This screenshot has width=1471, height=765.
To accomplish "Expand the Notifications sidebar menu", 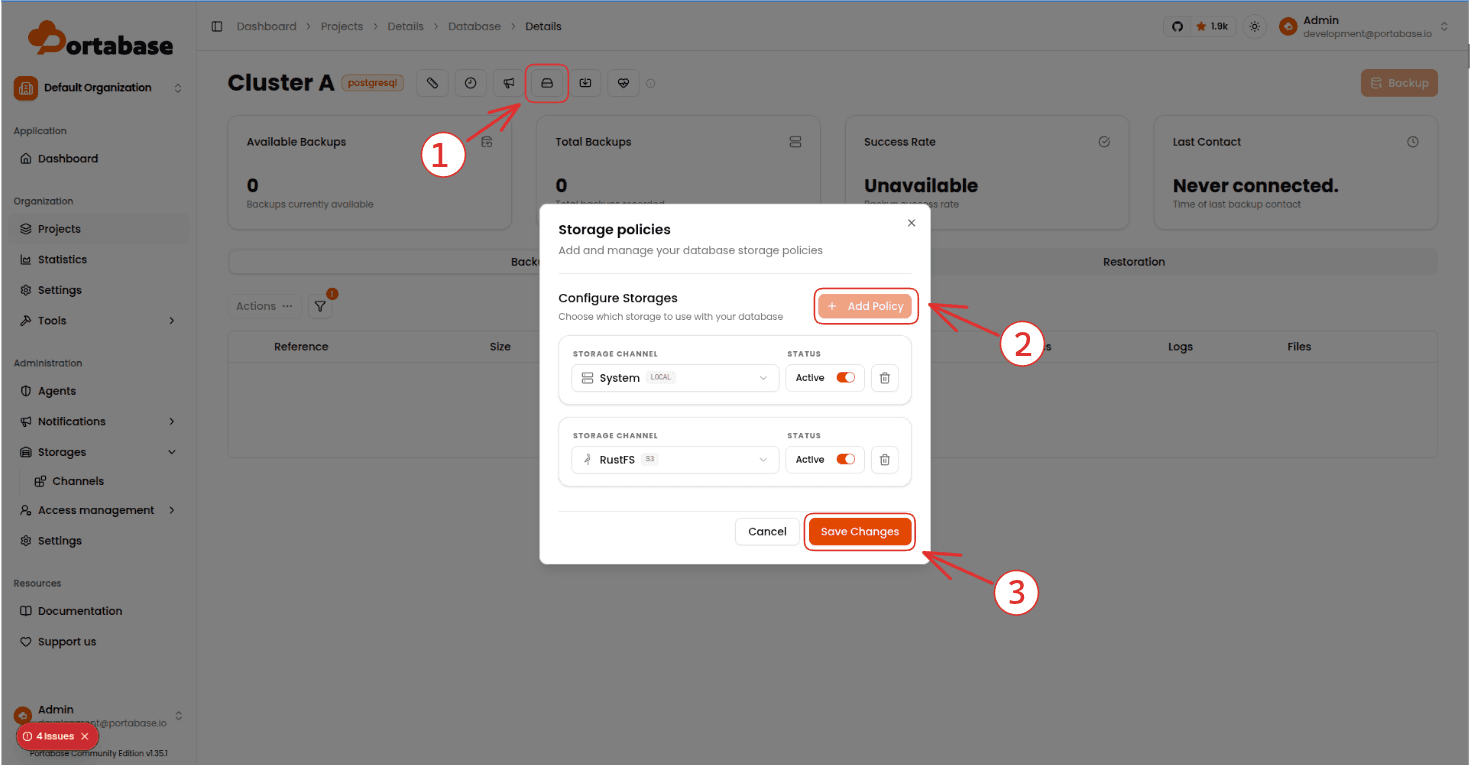I will pyautogui.click(x=98, y=422).
